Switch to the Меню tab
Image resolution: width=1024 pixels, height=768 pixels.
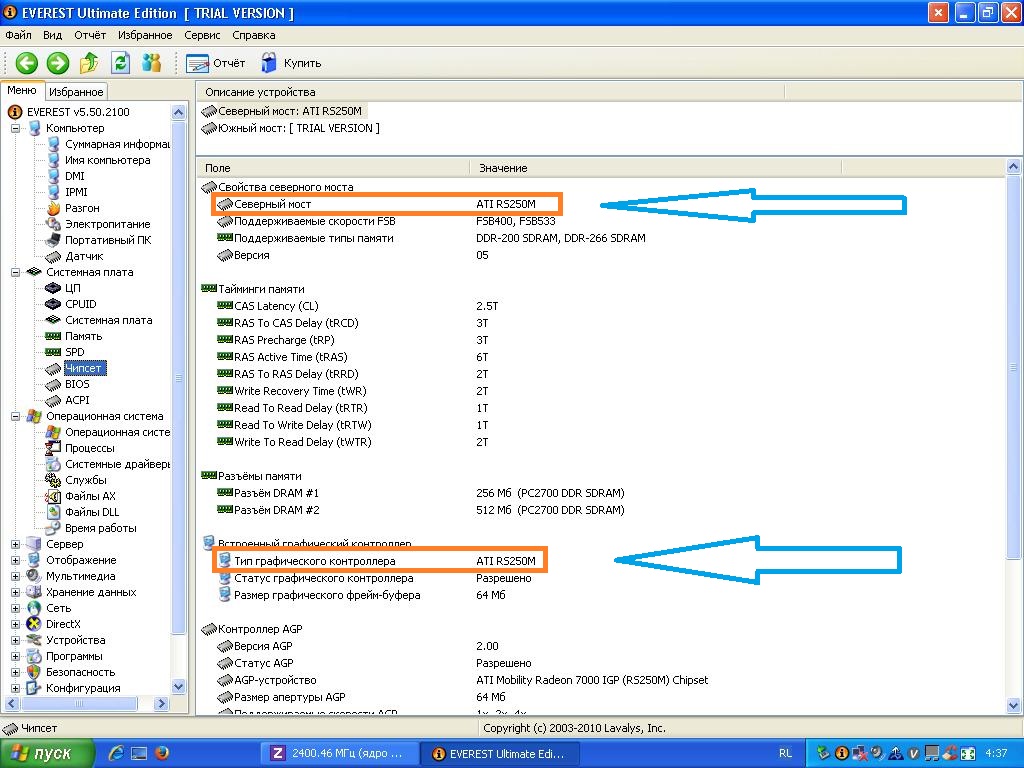[22, 91]
